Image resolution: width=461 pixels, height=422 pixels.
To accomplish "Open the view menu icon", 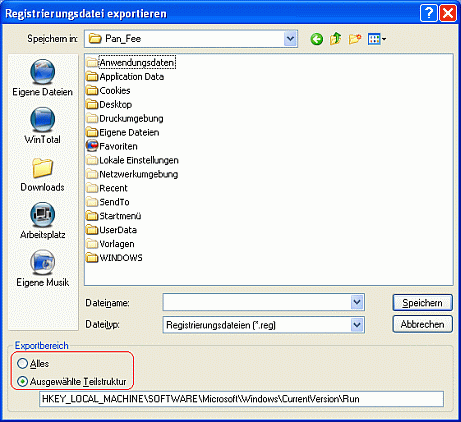I will (x=377, y=39).
